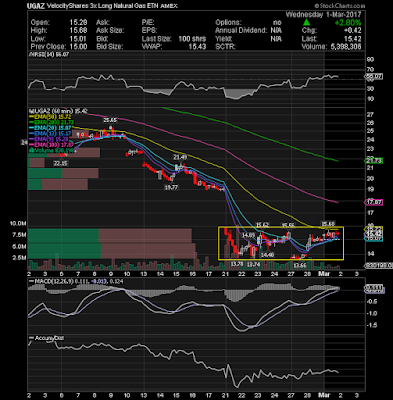The image size is (393, 400).
Task: Click the 13.66 price low annotation
Action: (299, 265)
